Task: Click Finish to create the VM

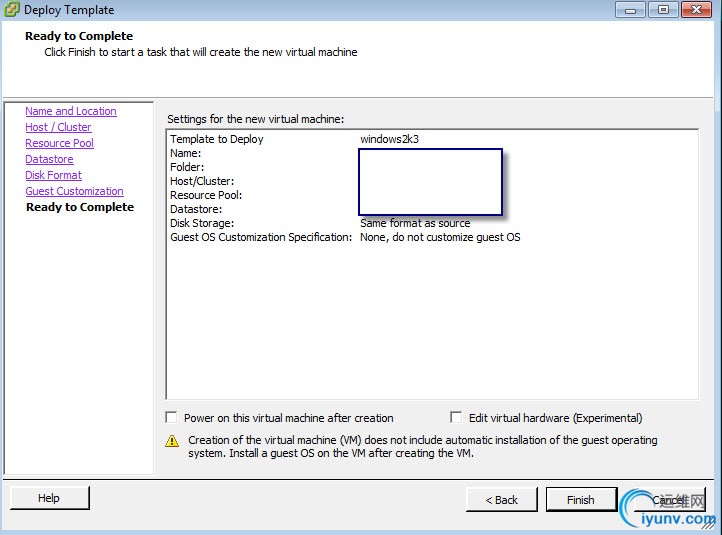Action: (581, 500)
